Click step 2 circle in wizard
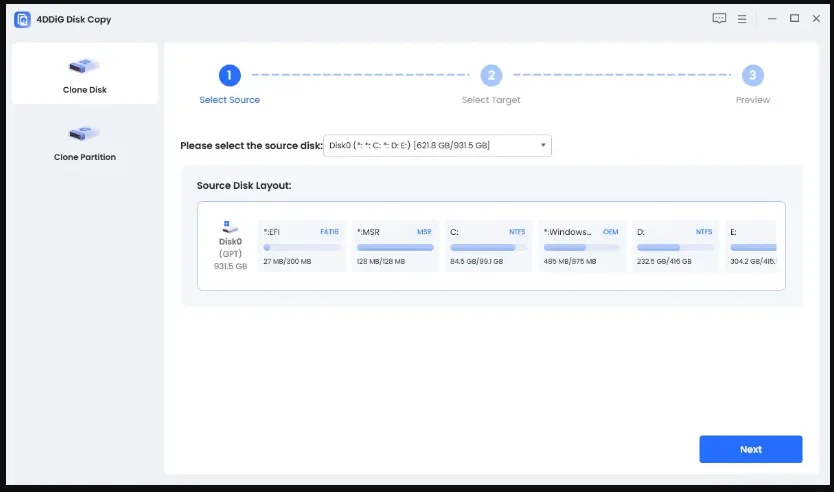This screenshot has height=492, width=834. [x=491, y=76]
